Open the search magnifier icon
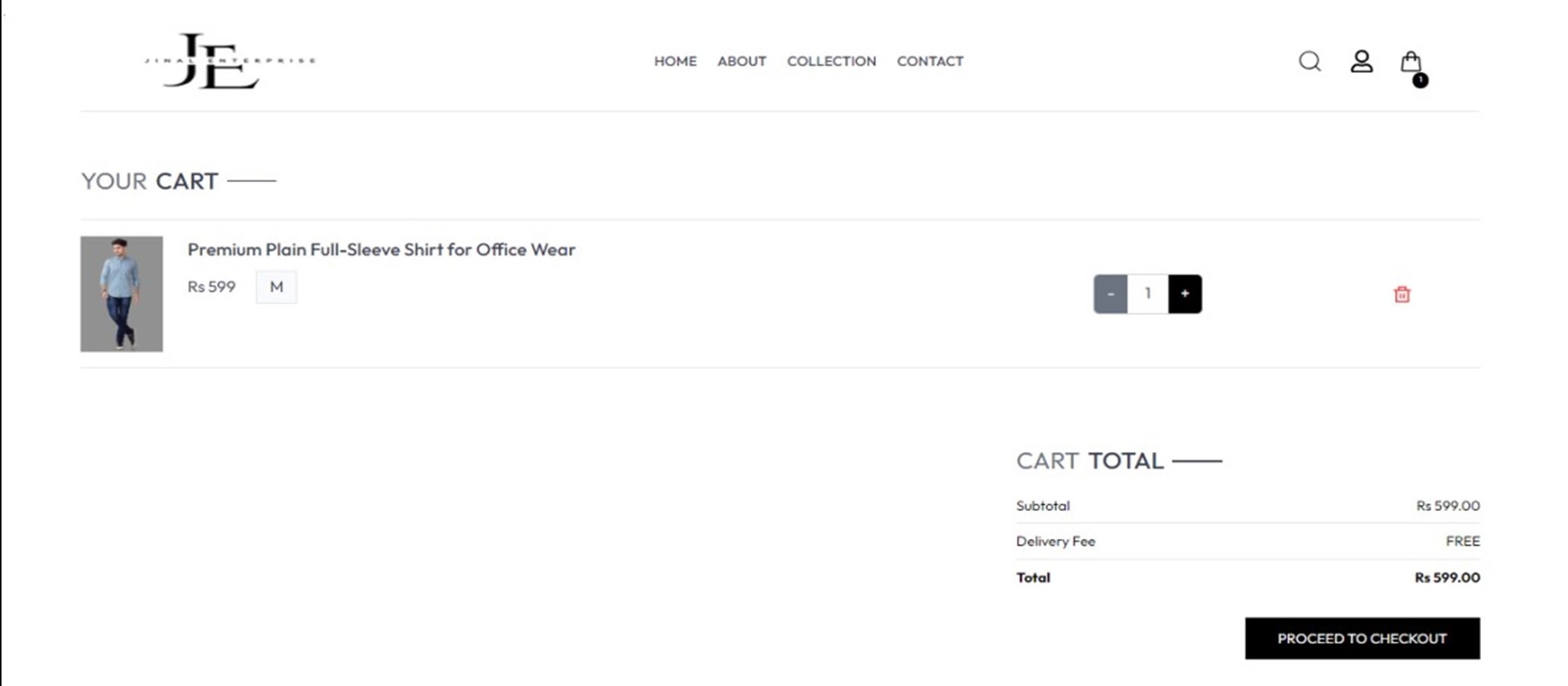Image resolution: width=1568 pixels, height=686 pixels. tap(1309, 61)
